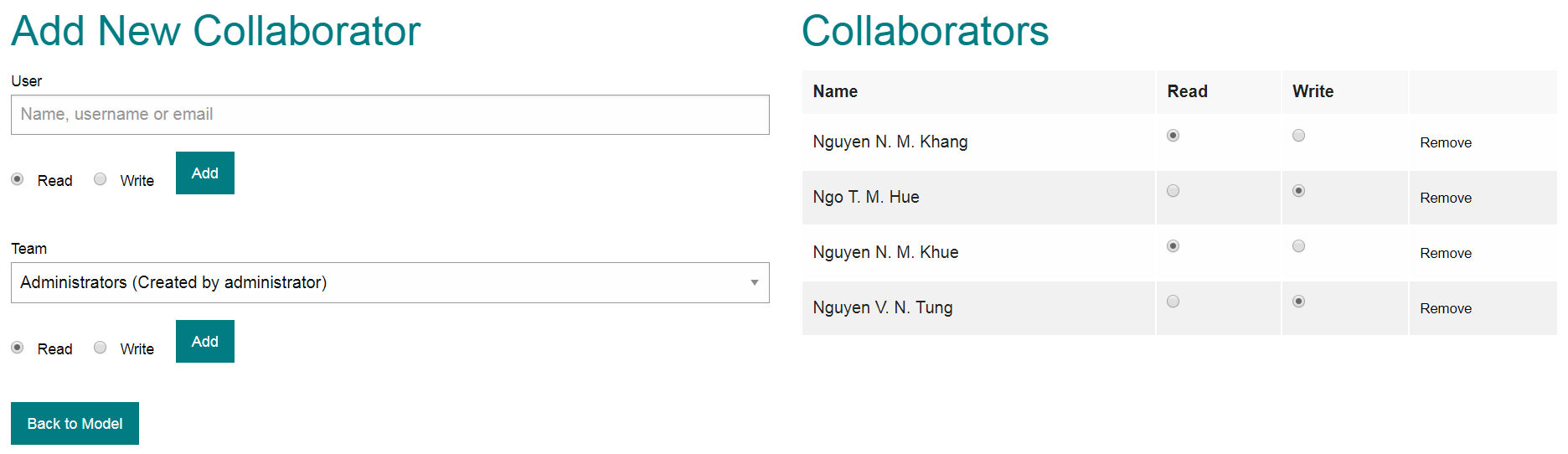Select Read radio for new user
The height and width of the screenshot is (454, 1568).
(18, 179)
